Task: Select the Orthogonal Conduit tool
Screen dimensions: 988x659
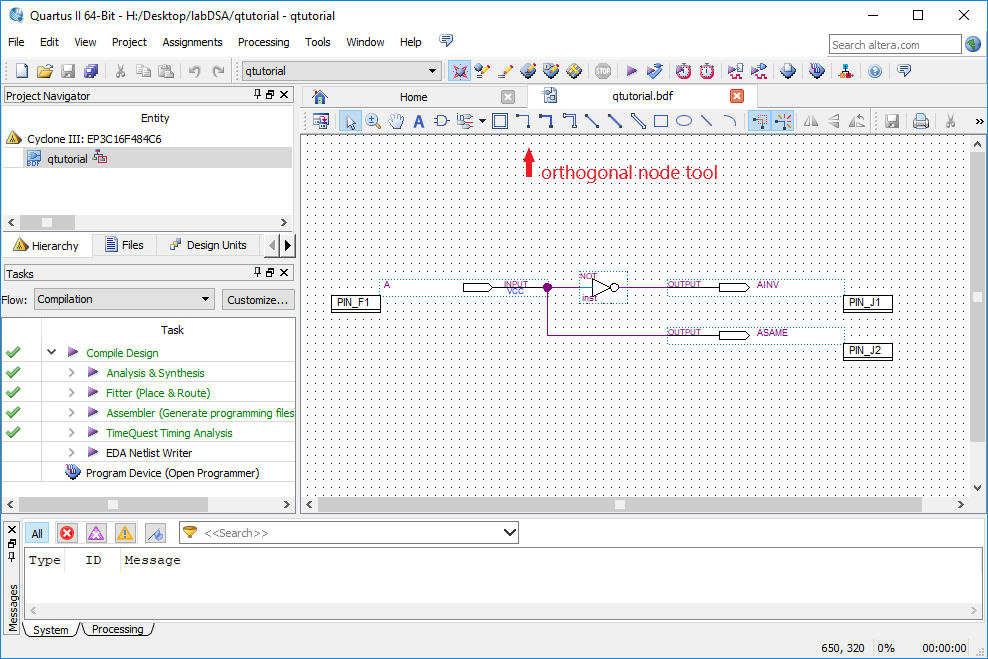Action: pyautogui.click(x=570, y=121)
